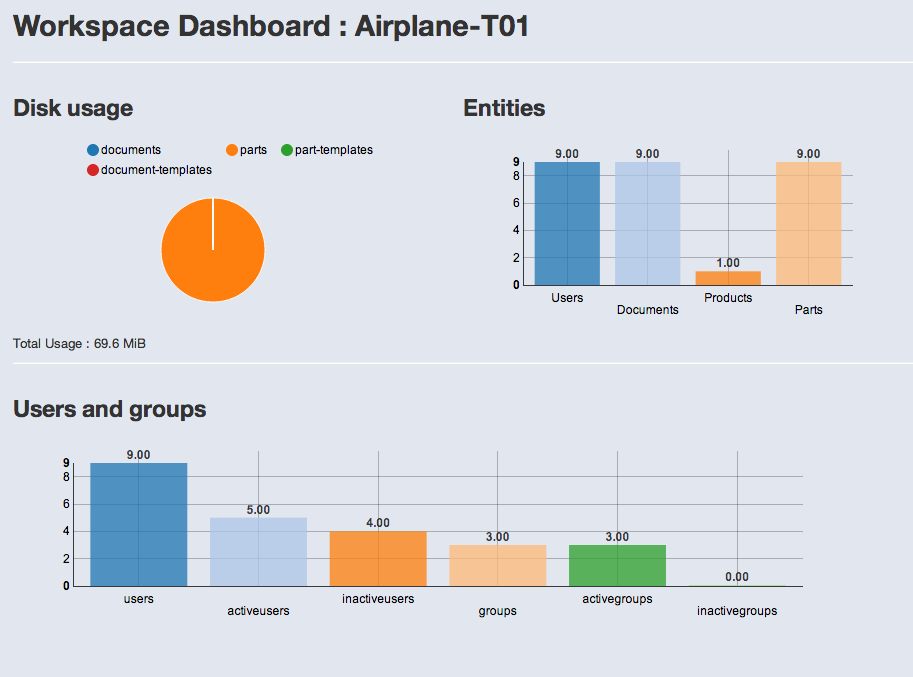Click the inactivegroups axis label

coord(737,611)
